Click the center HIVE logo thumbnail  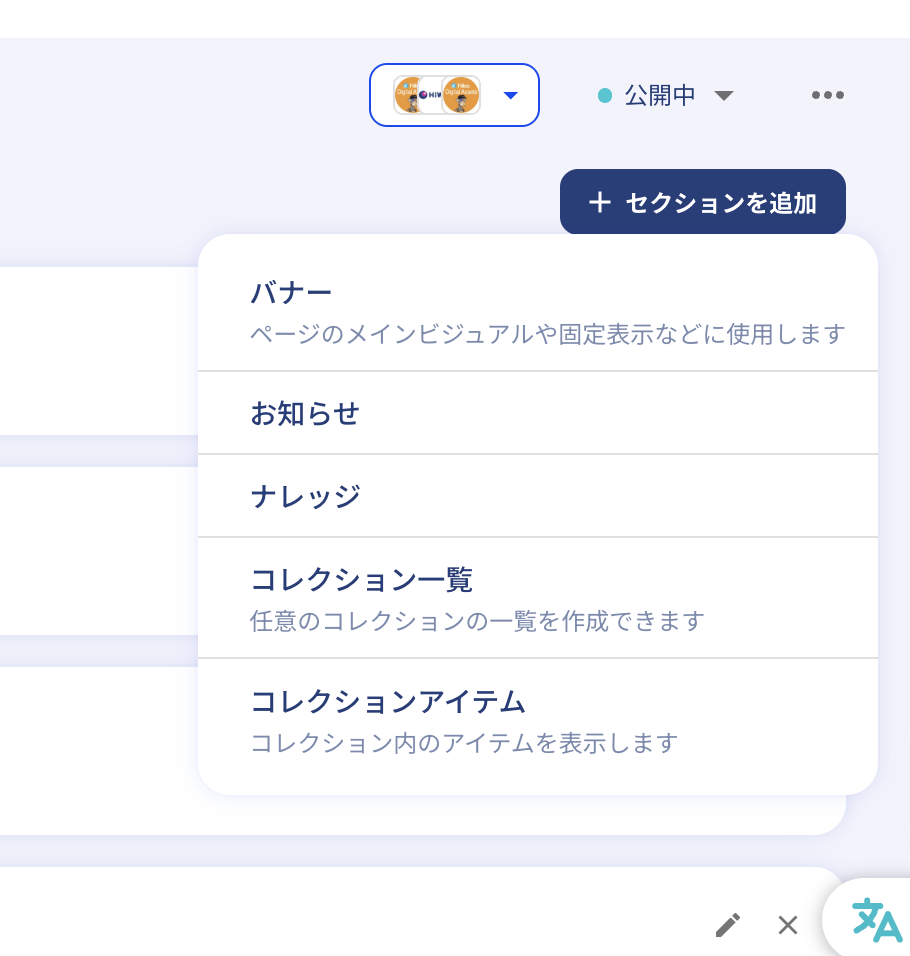[x=432, y=95]
